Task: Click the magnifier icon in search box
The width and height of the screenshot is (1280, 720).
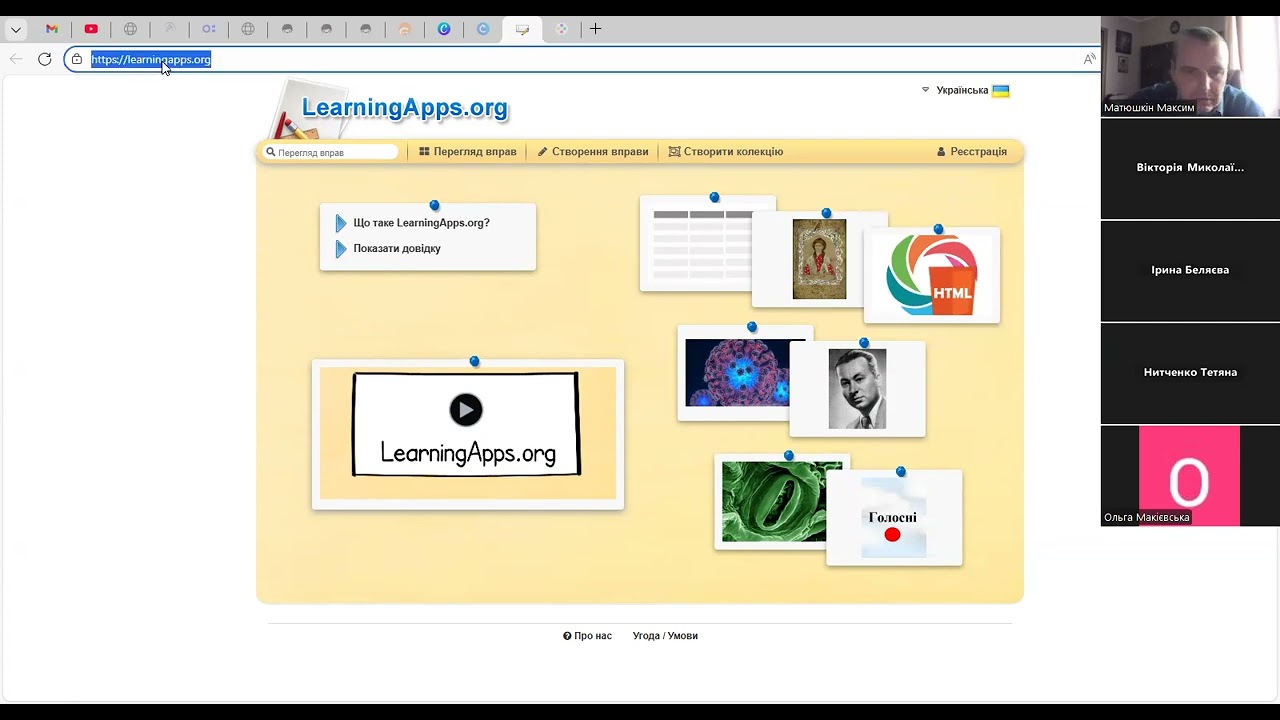Action: [x=270, y=152]
